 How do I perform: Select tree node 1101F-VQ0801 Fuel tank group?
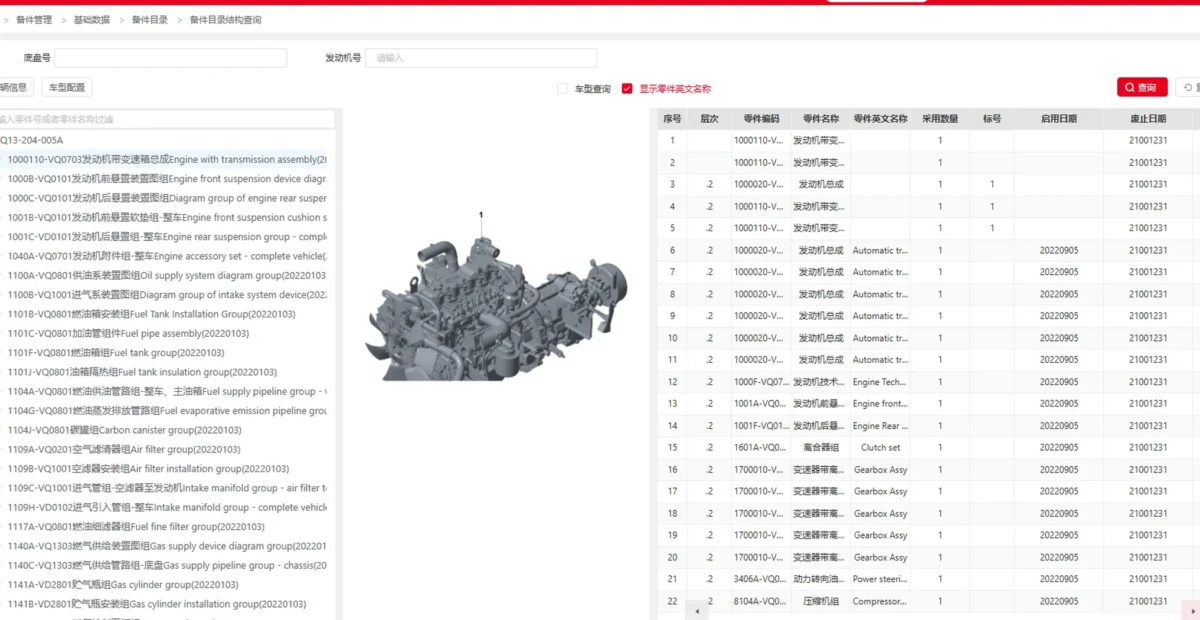pos(116,353)
